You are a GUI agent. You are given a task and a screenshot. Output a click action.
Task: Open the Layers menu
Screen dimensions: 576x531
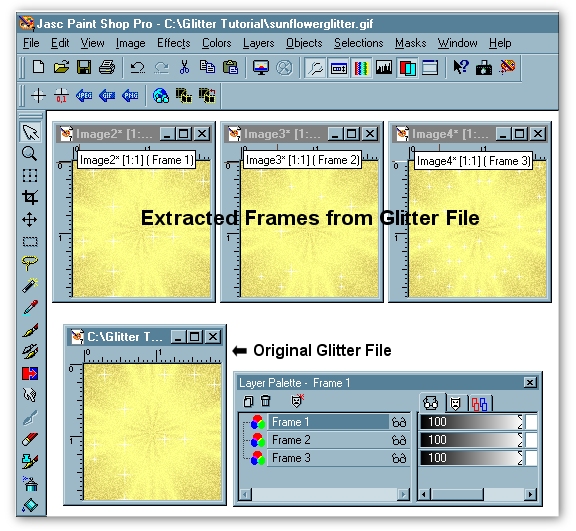pyautogui.click(x=258, y=43)
